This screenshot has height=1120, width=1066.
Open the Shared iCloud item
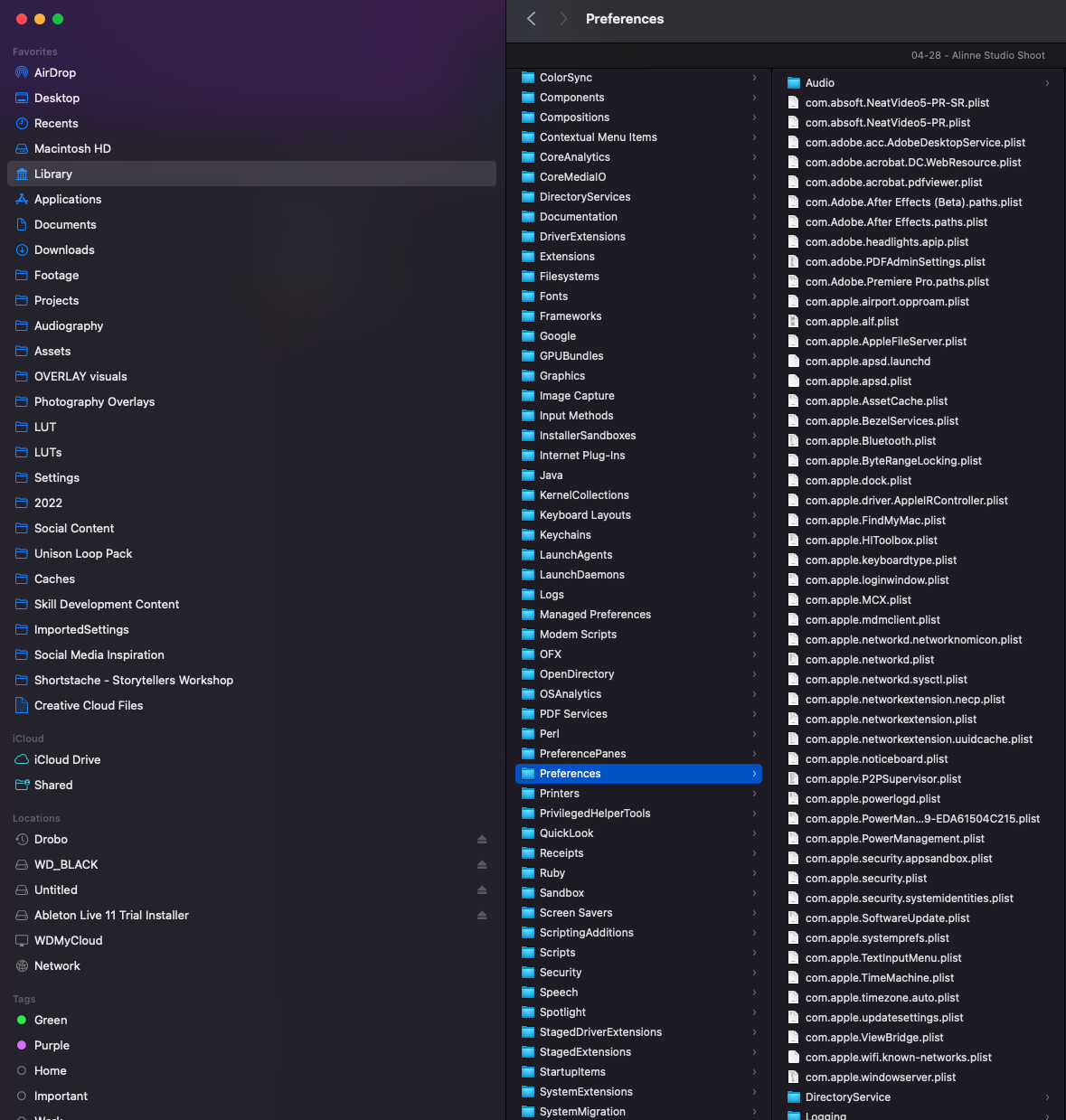[x=54, y=785]
